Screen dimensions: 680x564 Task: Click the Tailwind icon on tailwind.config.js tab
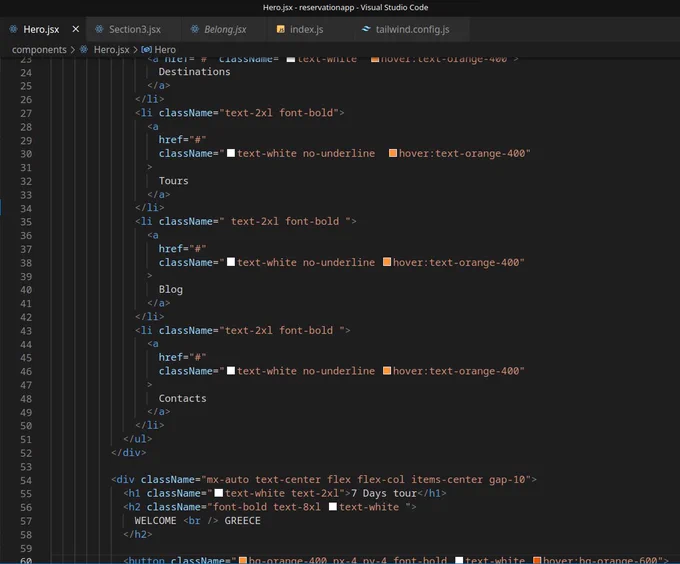pyautogui.click(x=366, y=29)
